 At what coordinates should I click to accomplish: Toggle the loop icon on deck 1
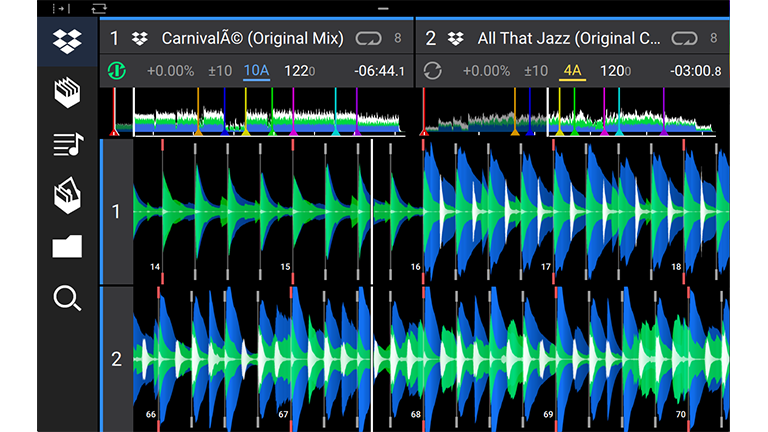(367, 39)
